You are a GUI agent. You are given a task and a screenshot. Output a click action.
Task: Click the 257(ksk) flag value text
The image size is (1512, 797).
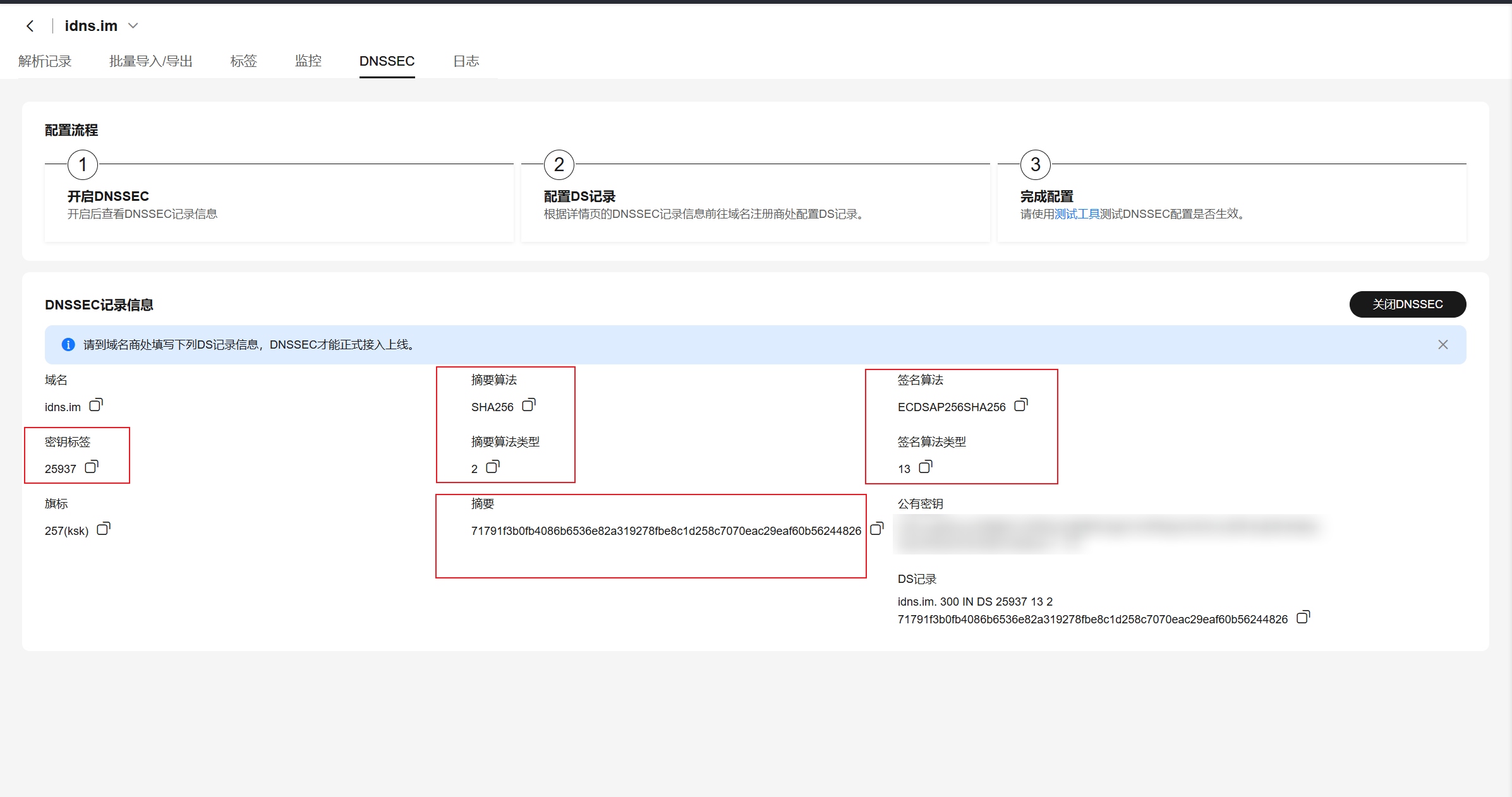coord(66,531)
